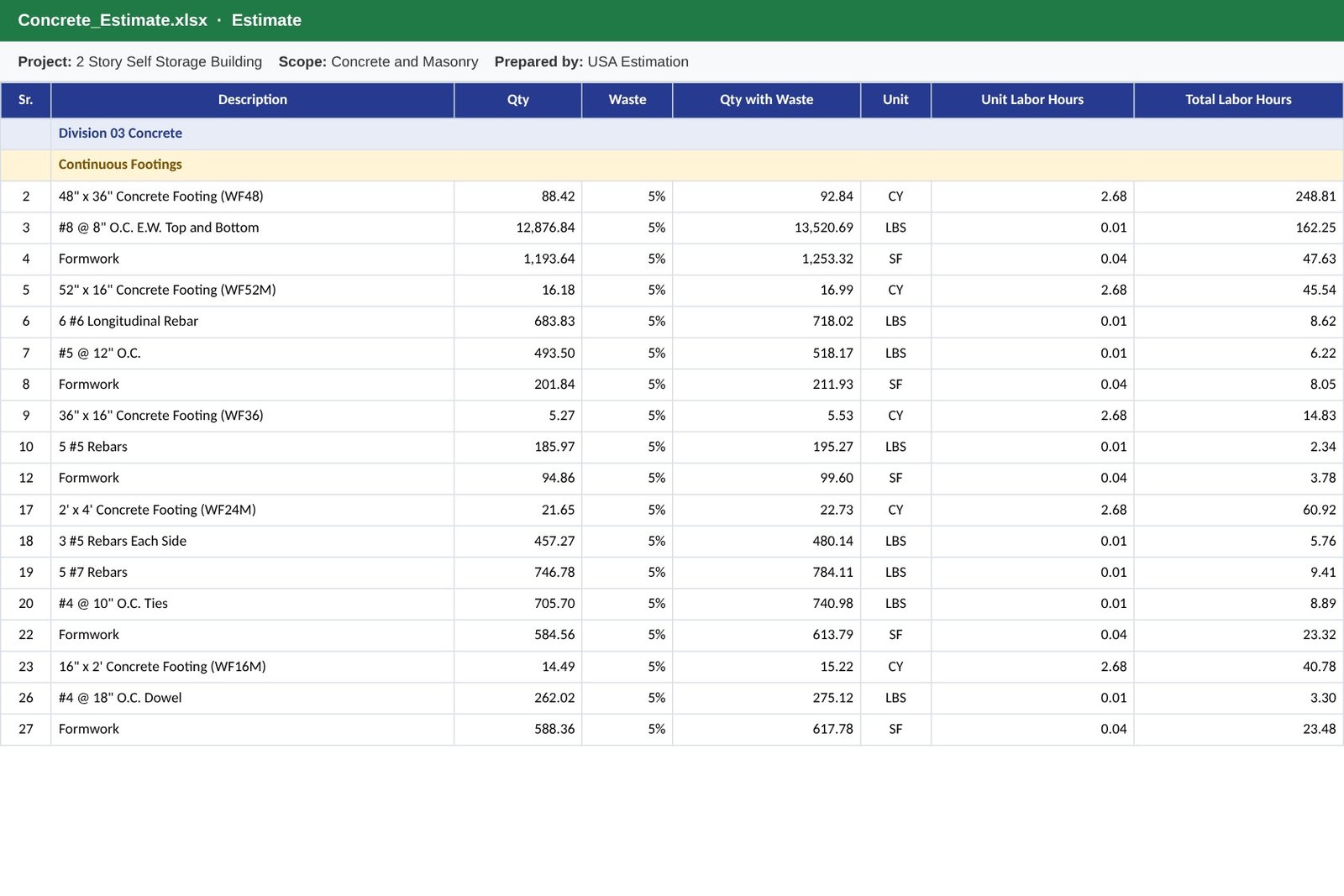Screen dimensions: 1344x896
Task: Select total labor hours cell 162.25
Action: pyautogui.click(x=1238, y=228)
